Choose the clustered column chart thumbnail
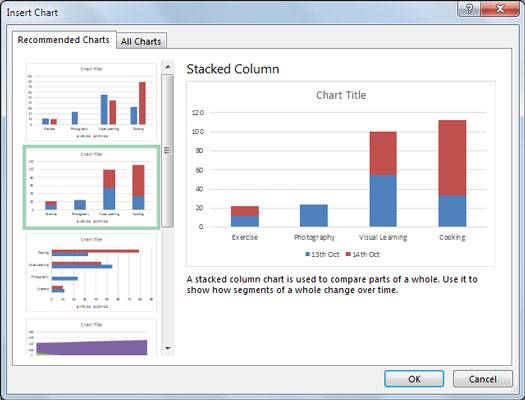 point(91,102)
